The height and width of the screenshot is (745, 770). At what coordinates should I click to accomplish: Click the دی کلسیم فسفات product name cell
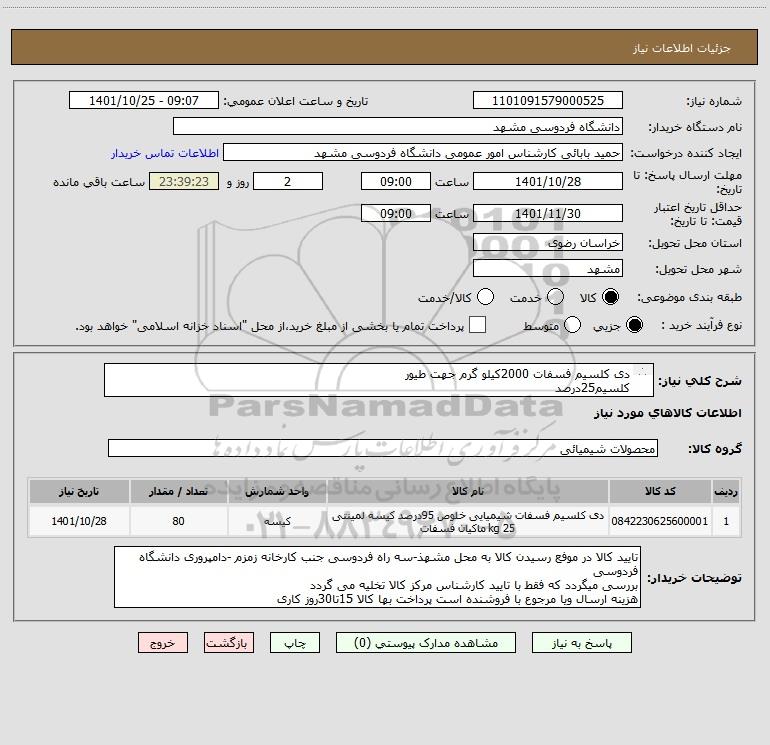[468, 522]
